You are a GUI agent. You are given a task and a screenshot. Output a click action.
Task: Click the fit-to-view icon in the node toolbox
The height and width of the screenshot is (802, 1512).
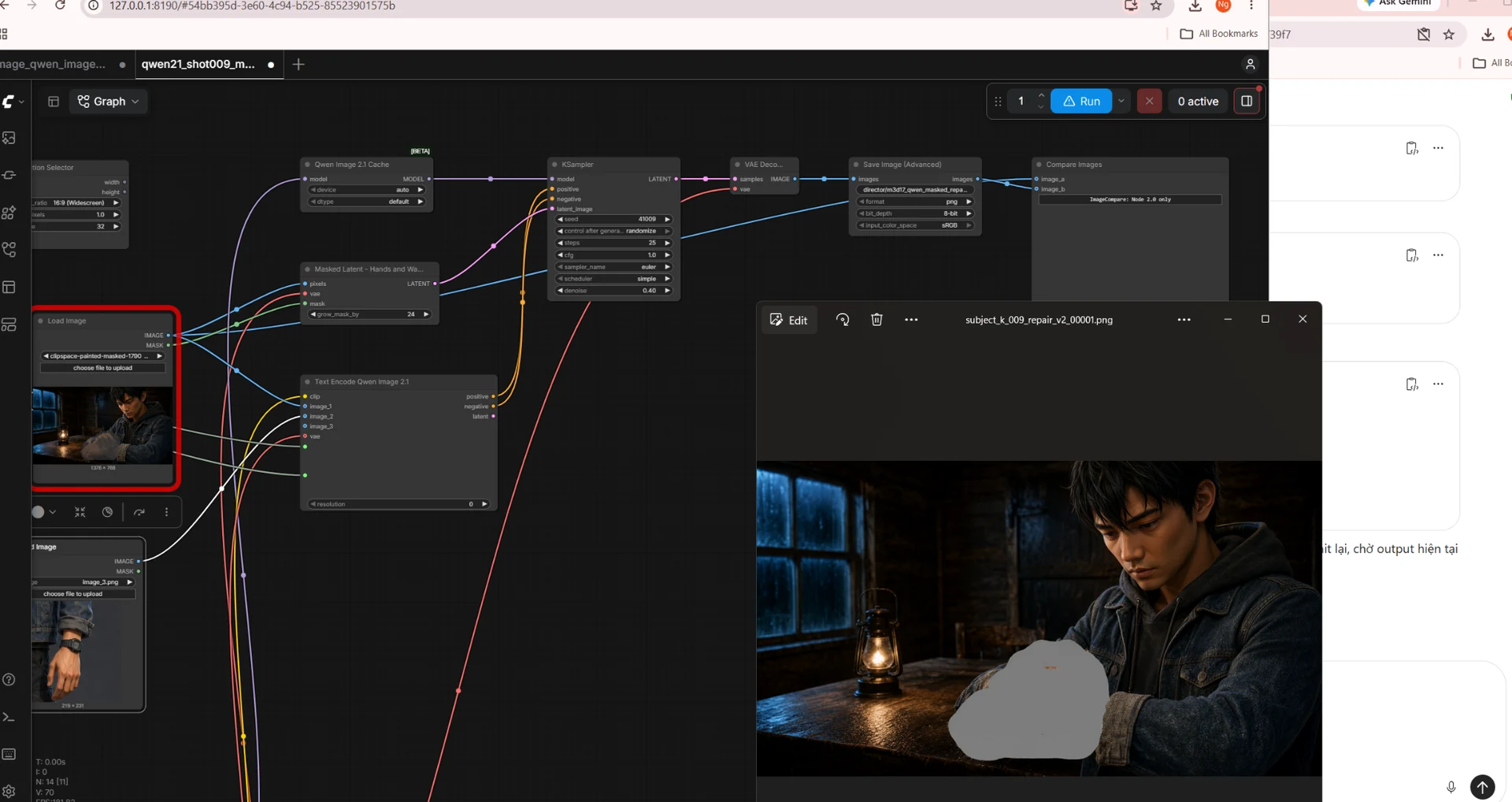click(80, 512)
